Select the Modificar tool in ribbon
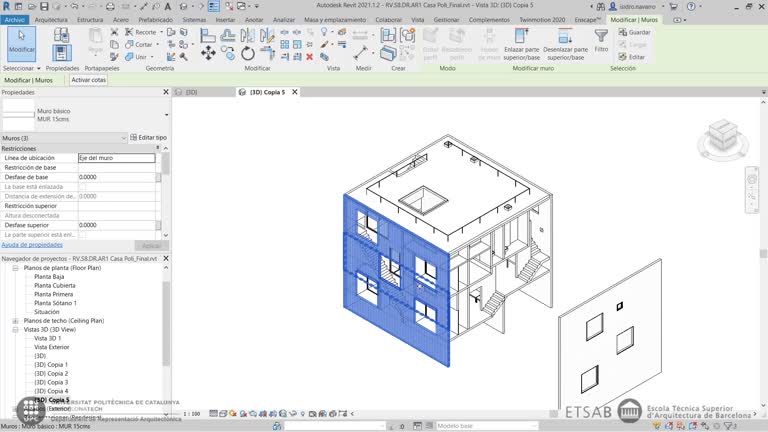768x432 pixels. coord(22,43)
